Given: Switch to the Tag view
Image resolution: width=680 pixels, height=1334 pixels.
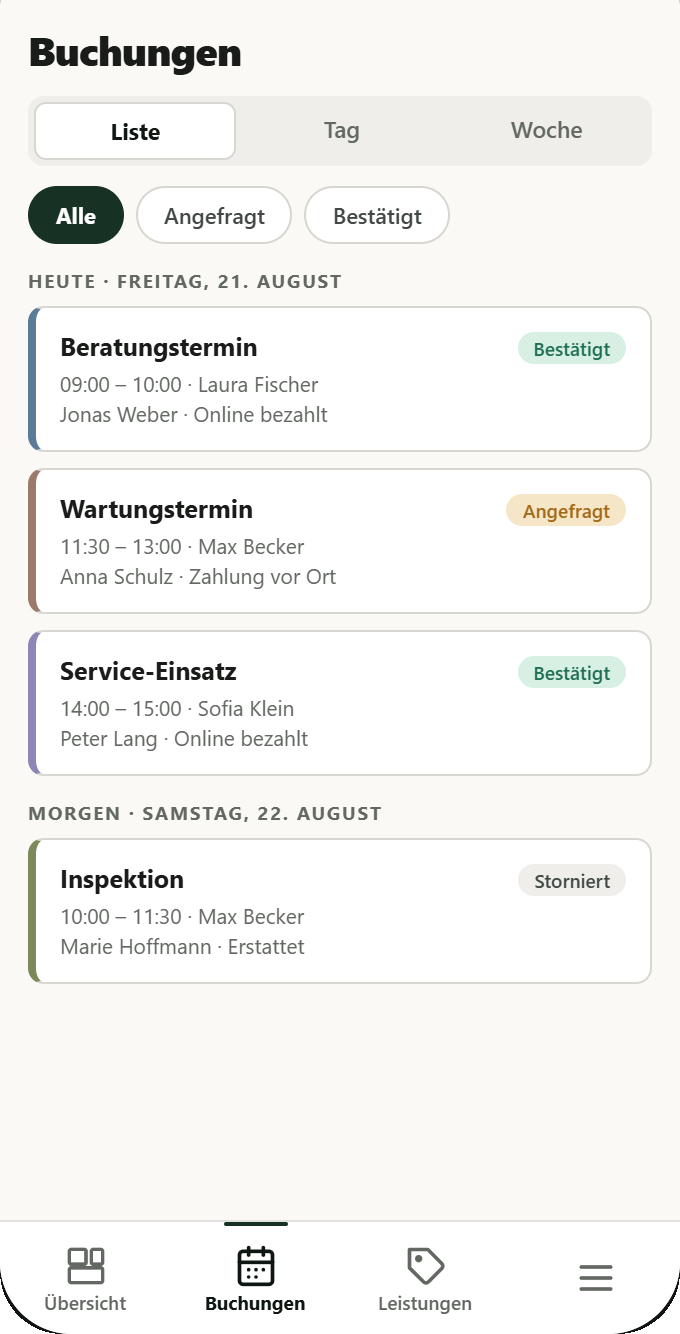Looking at the screenshot, I should 341,131.
